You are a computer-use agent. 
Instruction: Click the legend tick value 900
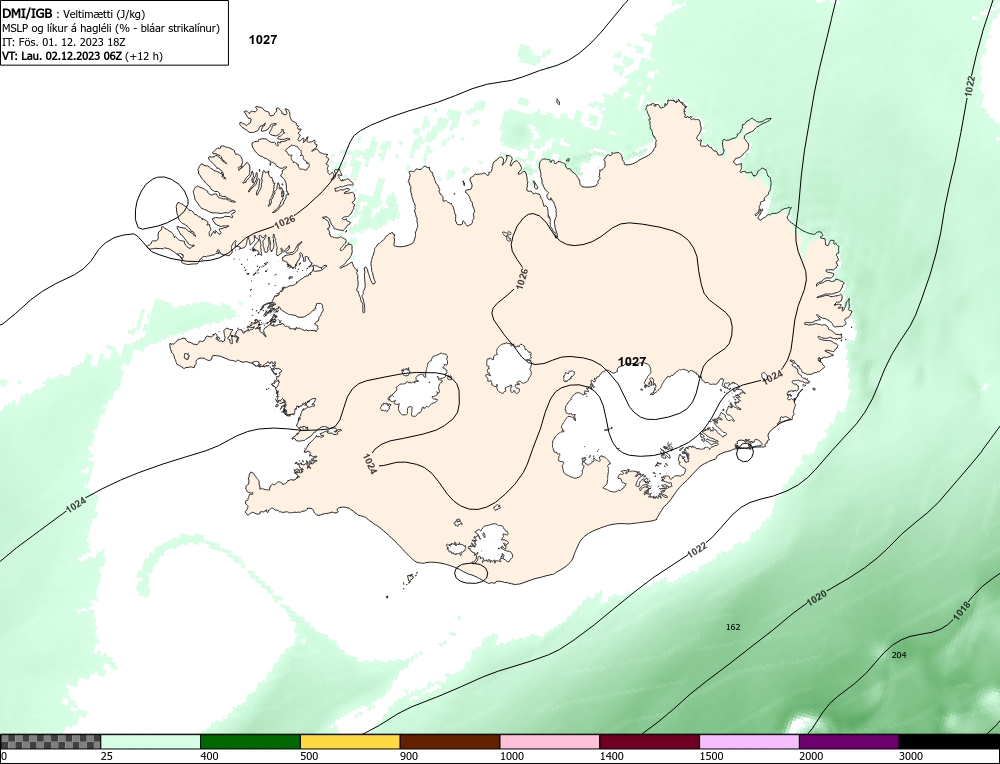pyautogui.click(x=409, y=756)
